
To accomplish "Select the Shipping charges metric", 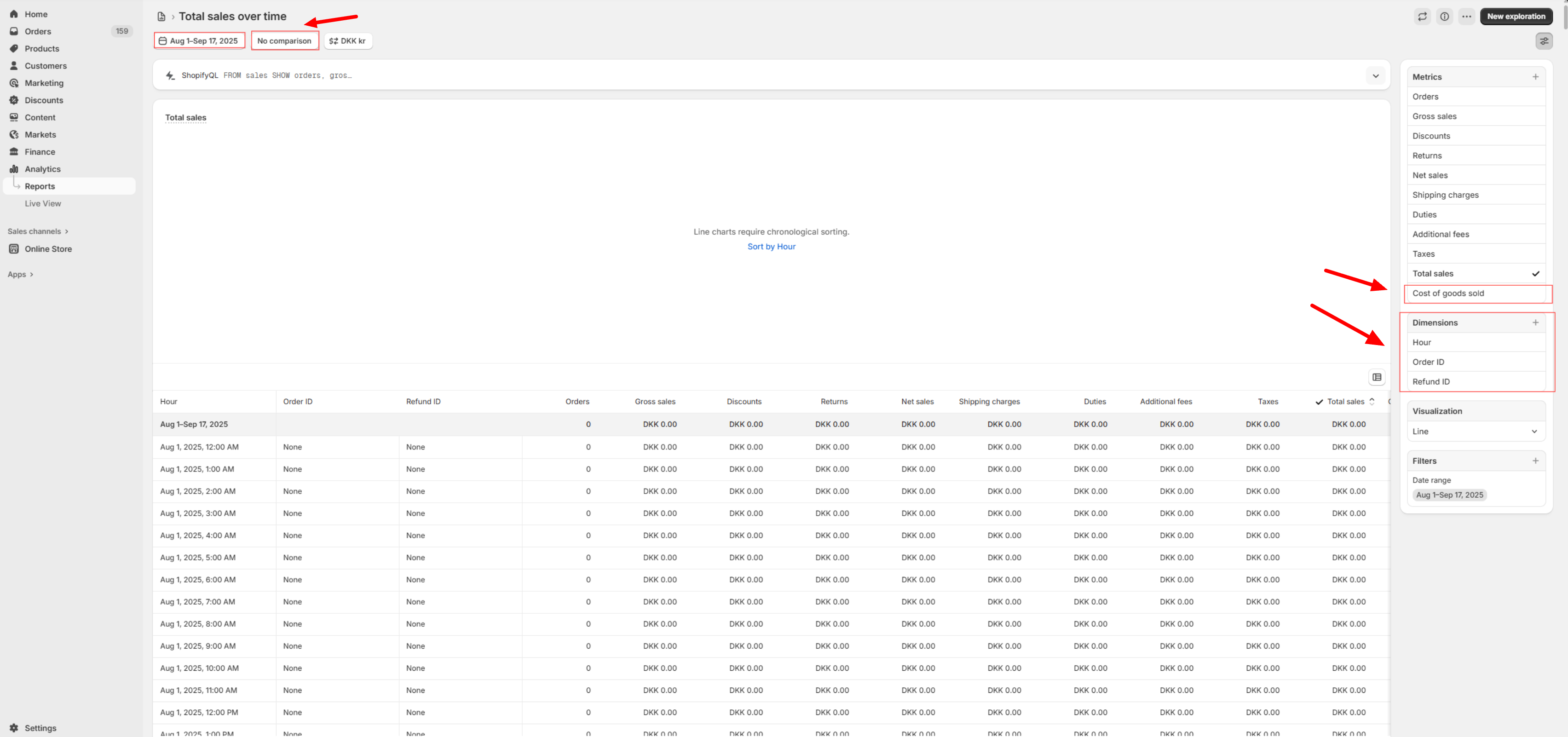I will (1476, 195).
